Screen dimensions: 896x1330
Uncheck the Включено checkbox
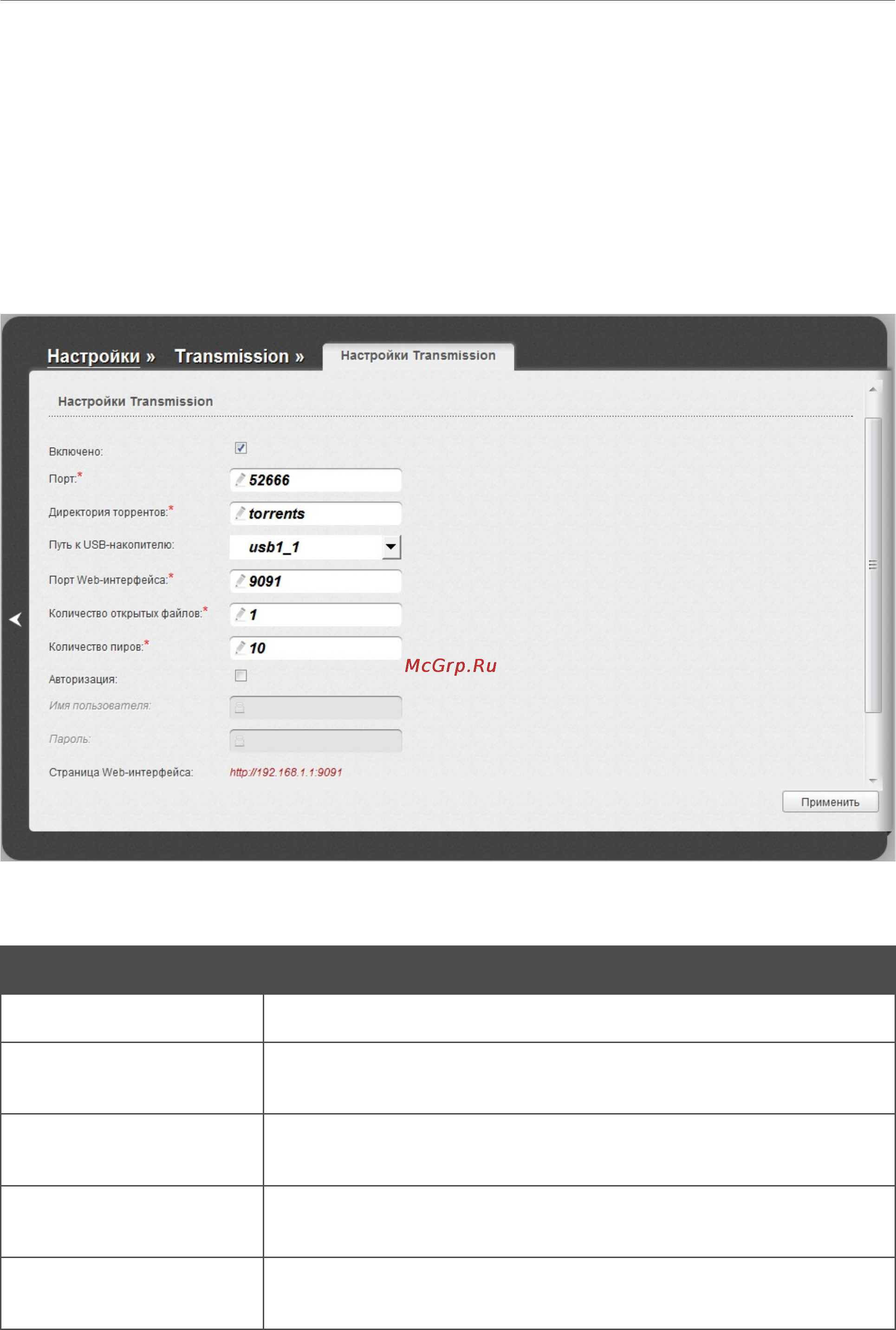click(241, 448)
